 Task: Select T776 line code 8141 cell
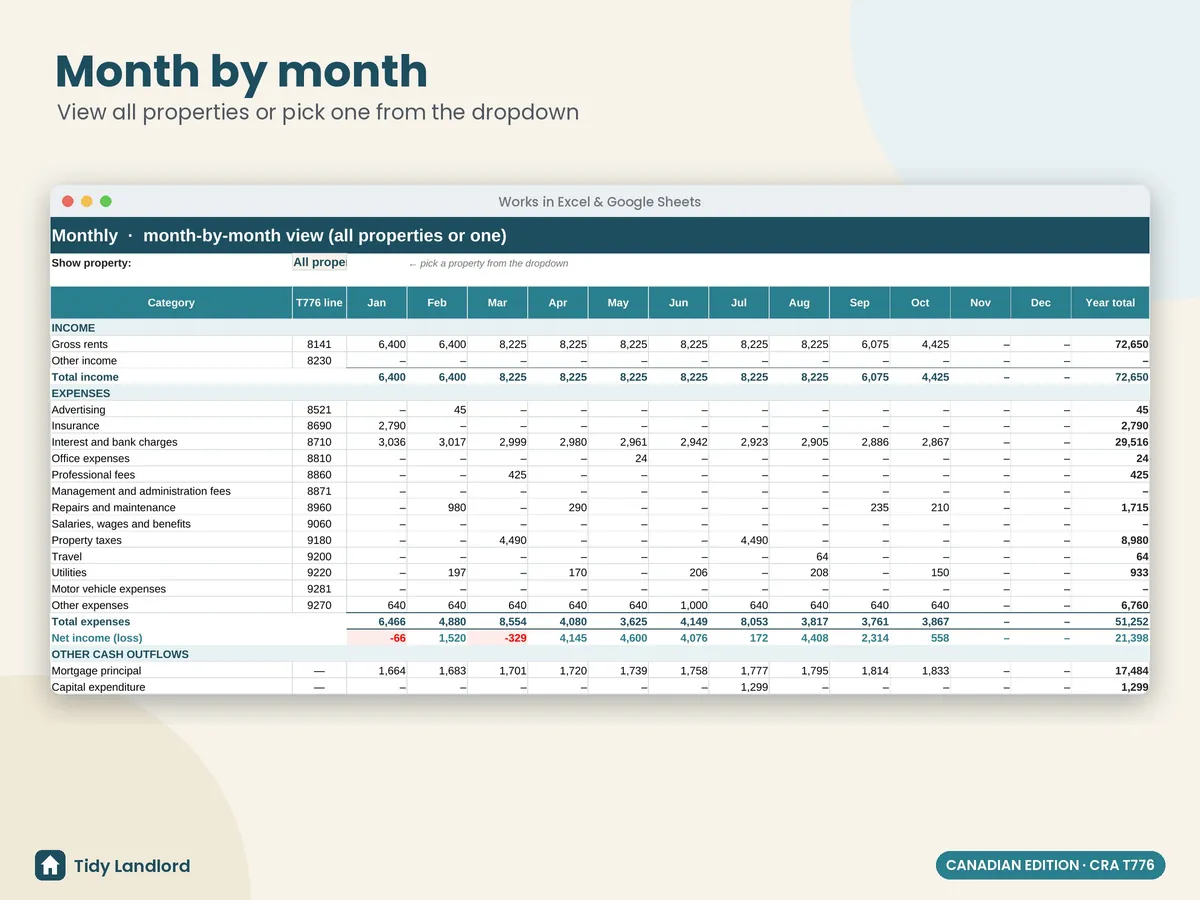click(x=319, y=344)
